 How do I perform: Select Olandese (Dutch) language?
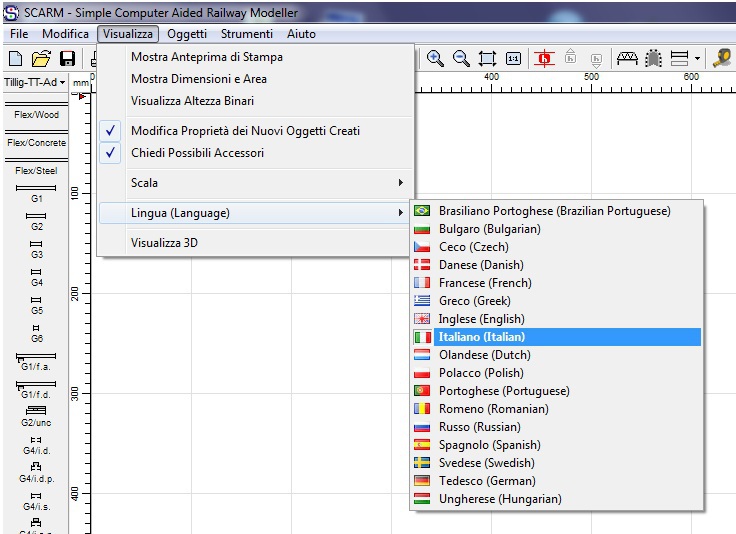pyautogui.click(x=557, y=355)
